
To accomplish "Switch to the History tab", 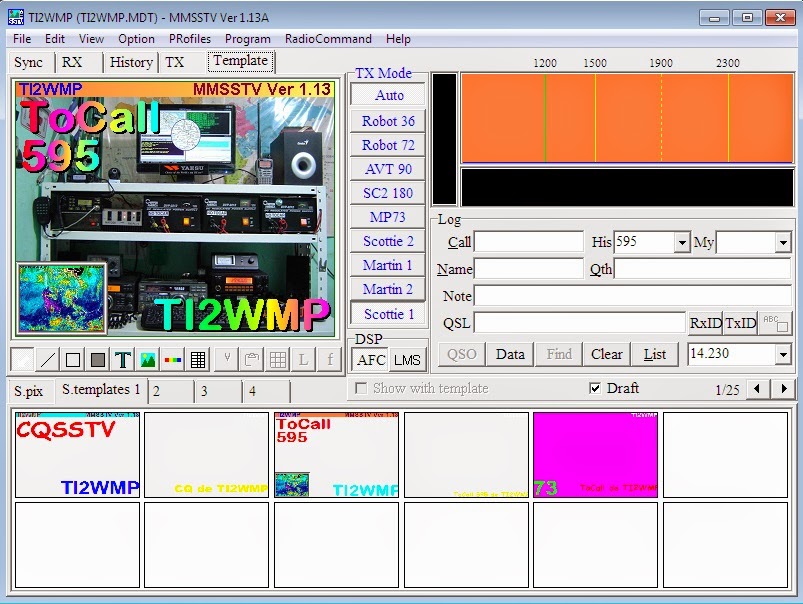I will coord(131,62).
